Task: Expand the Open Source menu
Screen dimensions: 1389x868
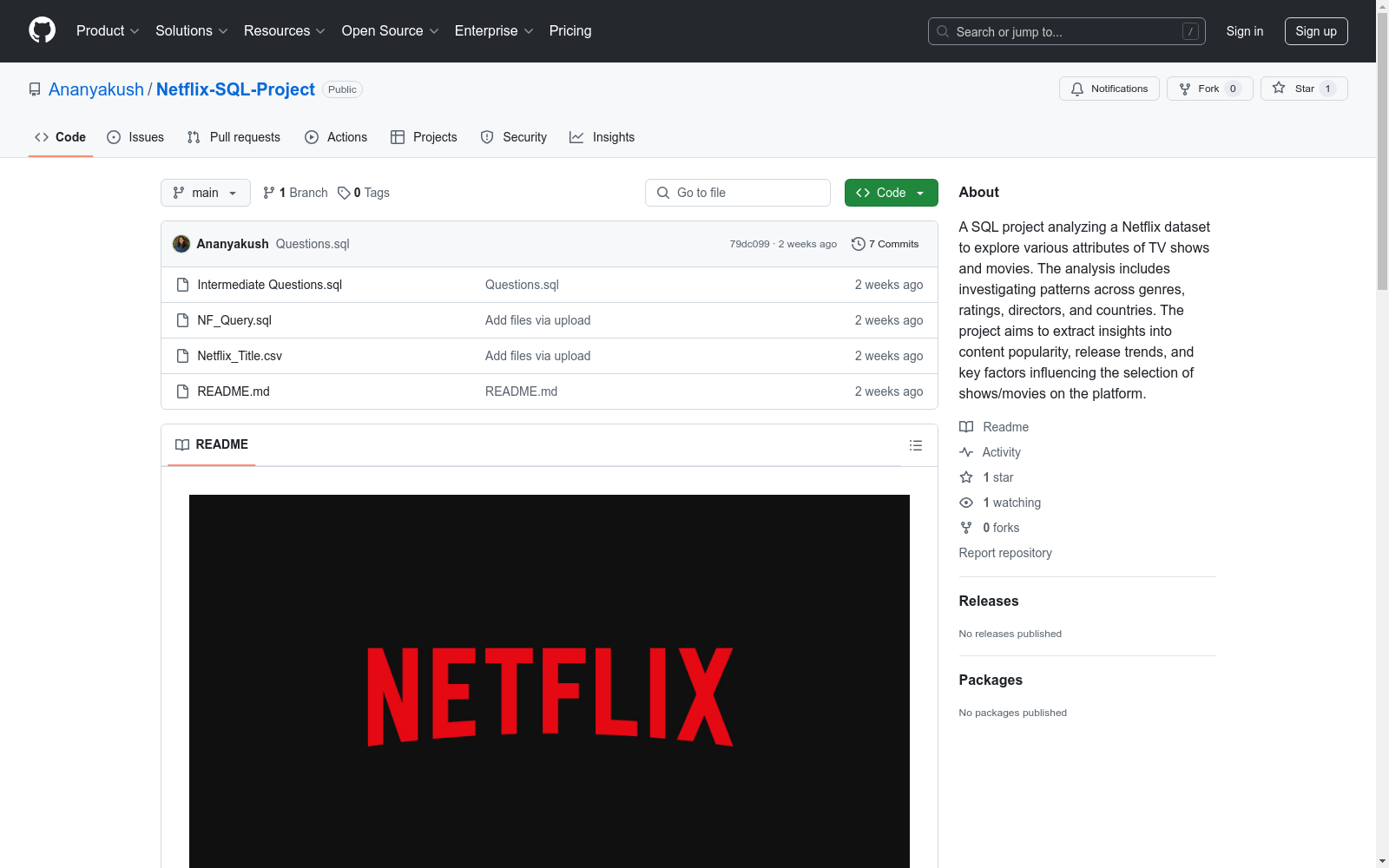Action: 390,30
